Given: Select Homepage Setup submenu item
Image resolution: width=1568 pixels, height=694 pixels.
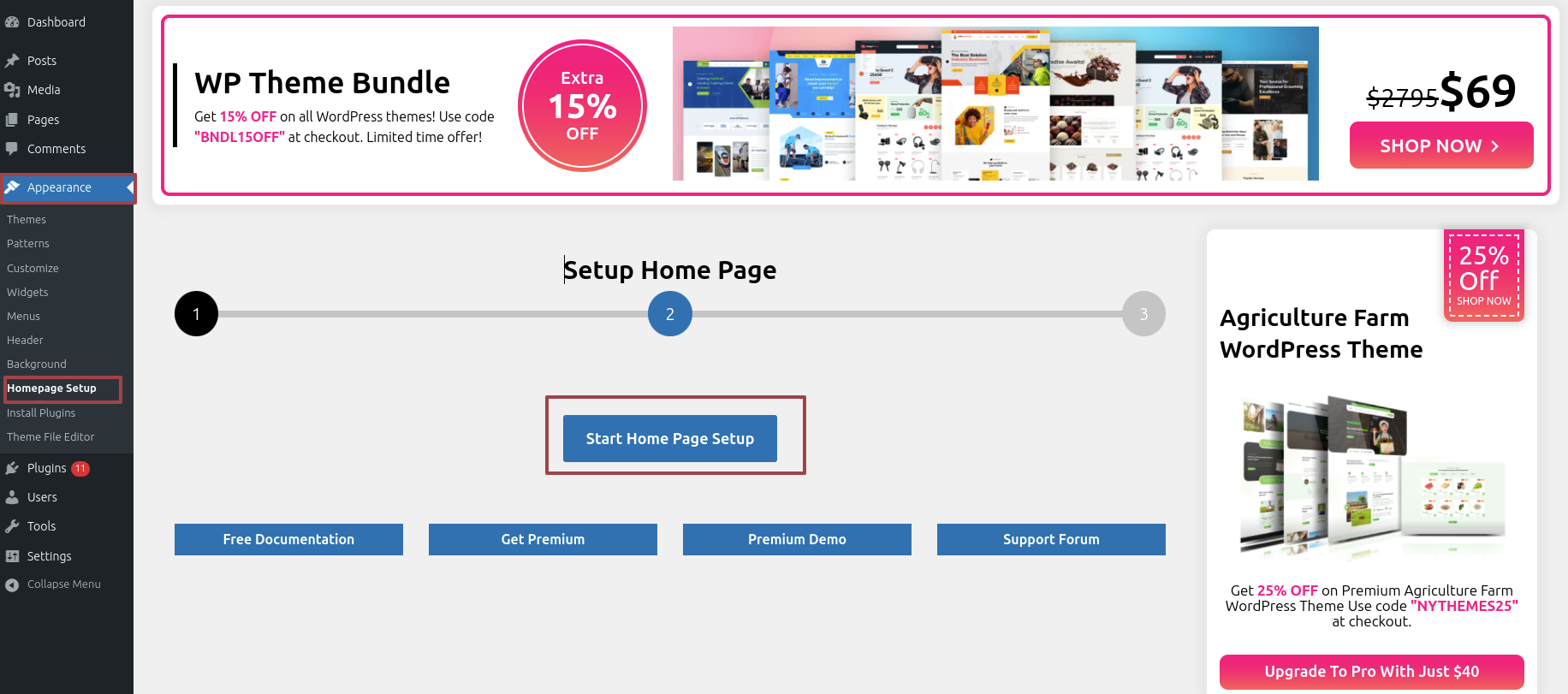Looking at the screenshot, I should 51,389.
